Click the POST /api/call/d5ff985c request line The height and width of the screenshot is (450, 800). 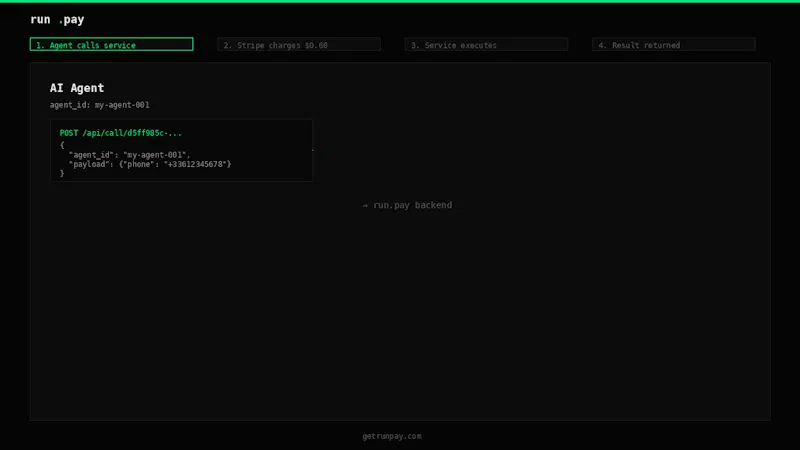(x=120, y=133)
